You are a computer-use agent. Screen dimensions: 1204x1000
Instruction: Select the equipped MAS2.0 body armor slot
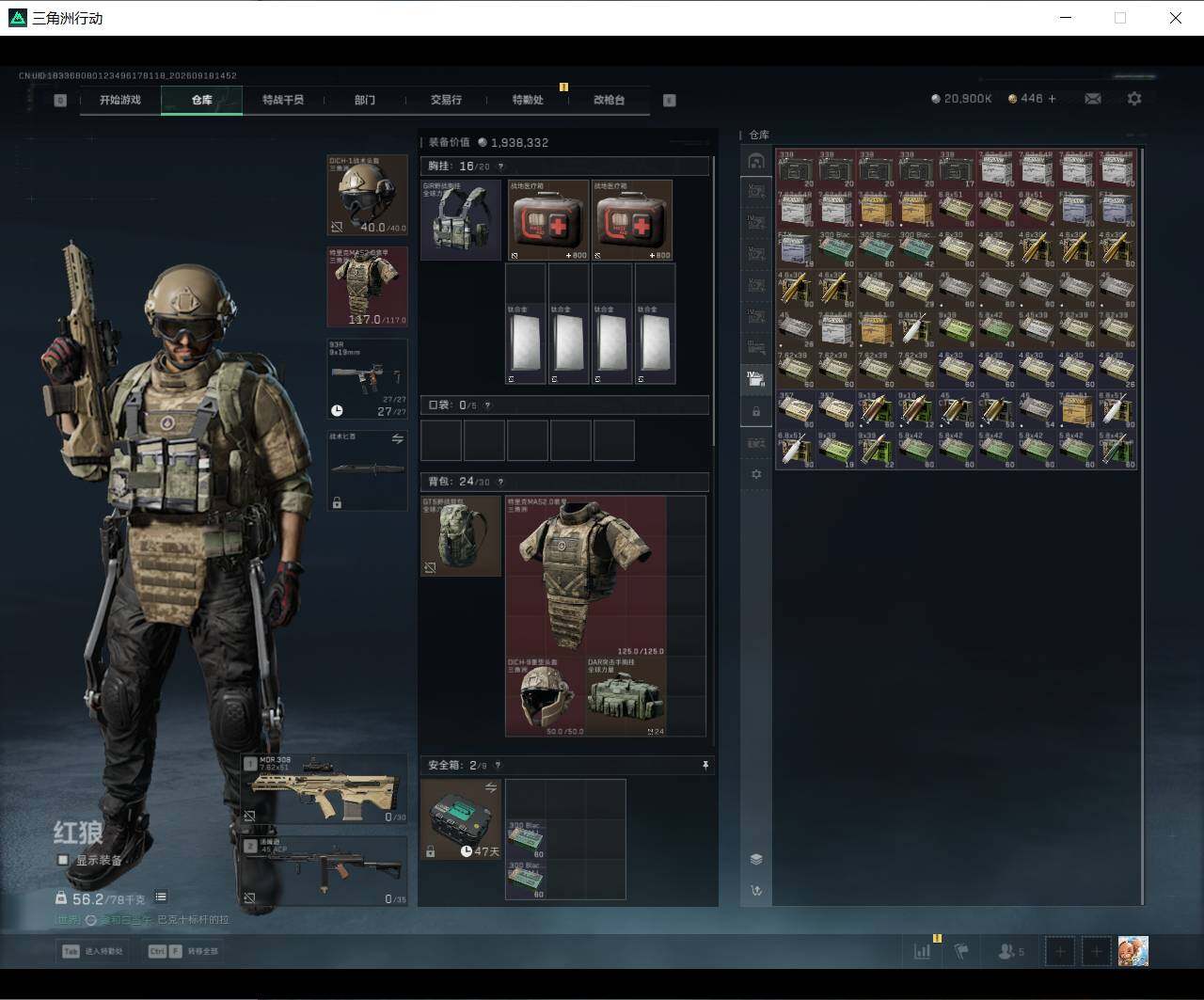point(367,287)
